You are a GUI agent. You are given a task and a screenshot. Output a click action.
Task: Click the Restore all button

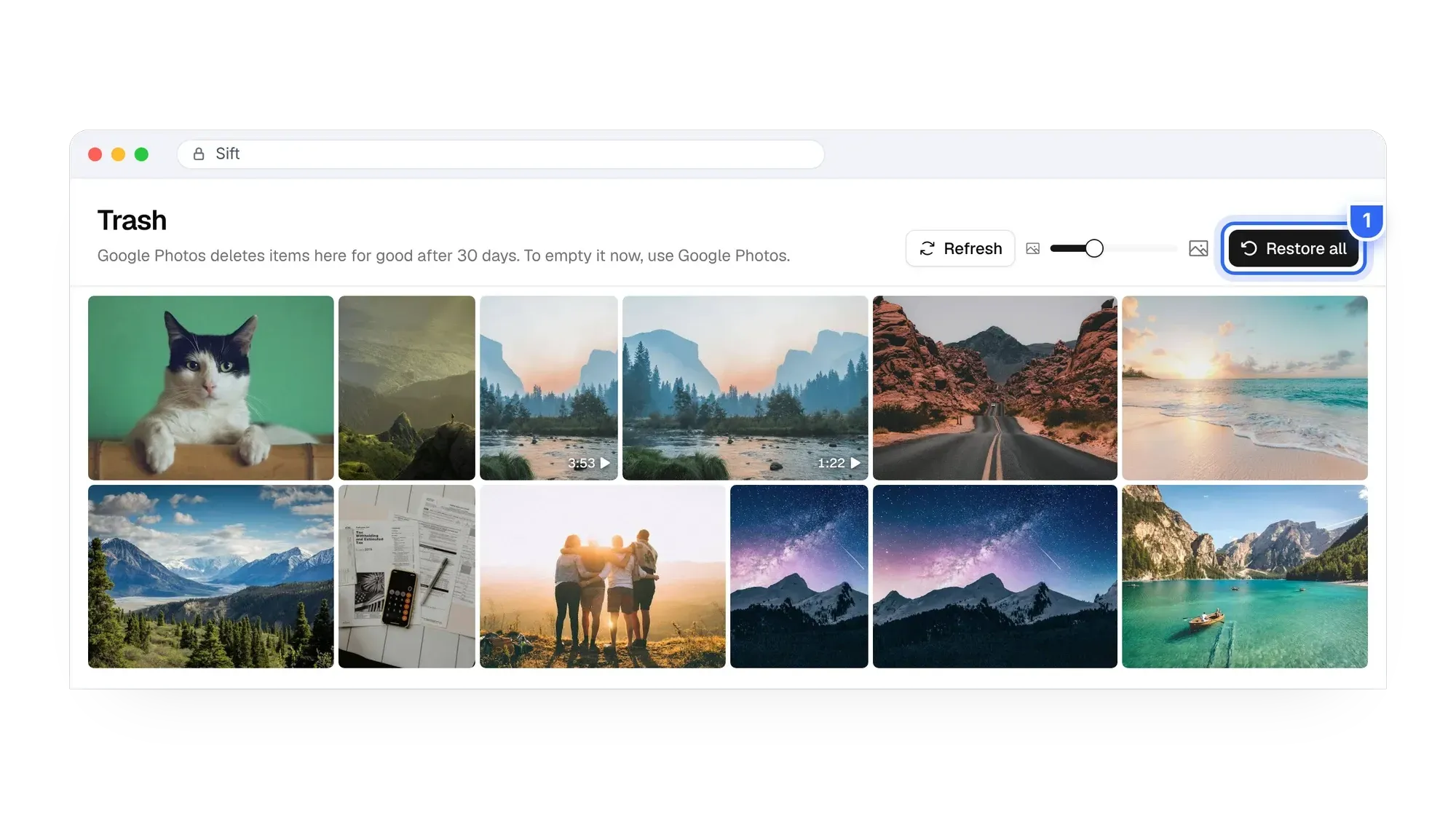(1293, 248)
